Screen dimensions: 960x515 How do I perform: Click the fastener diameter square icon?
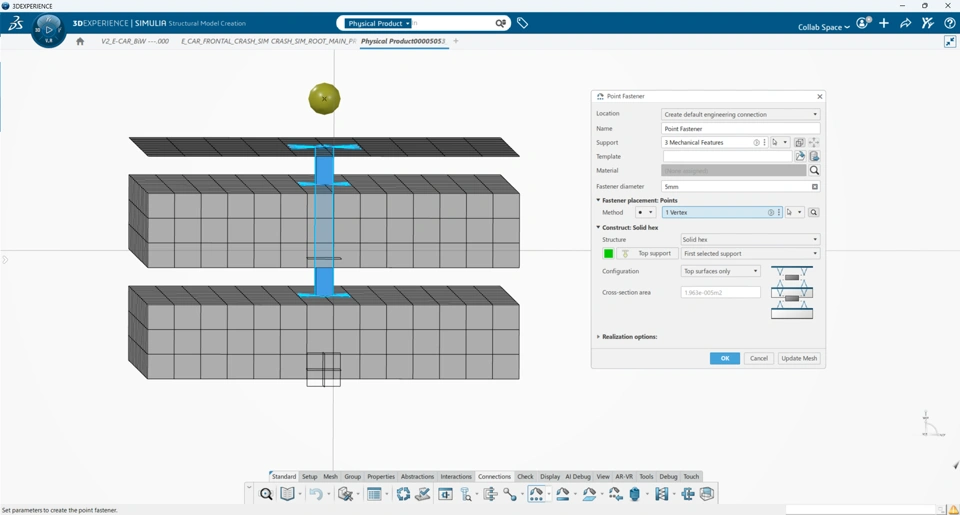coord(815,187)
